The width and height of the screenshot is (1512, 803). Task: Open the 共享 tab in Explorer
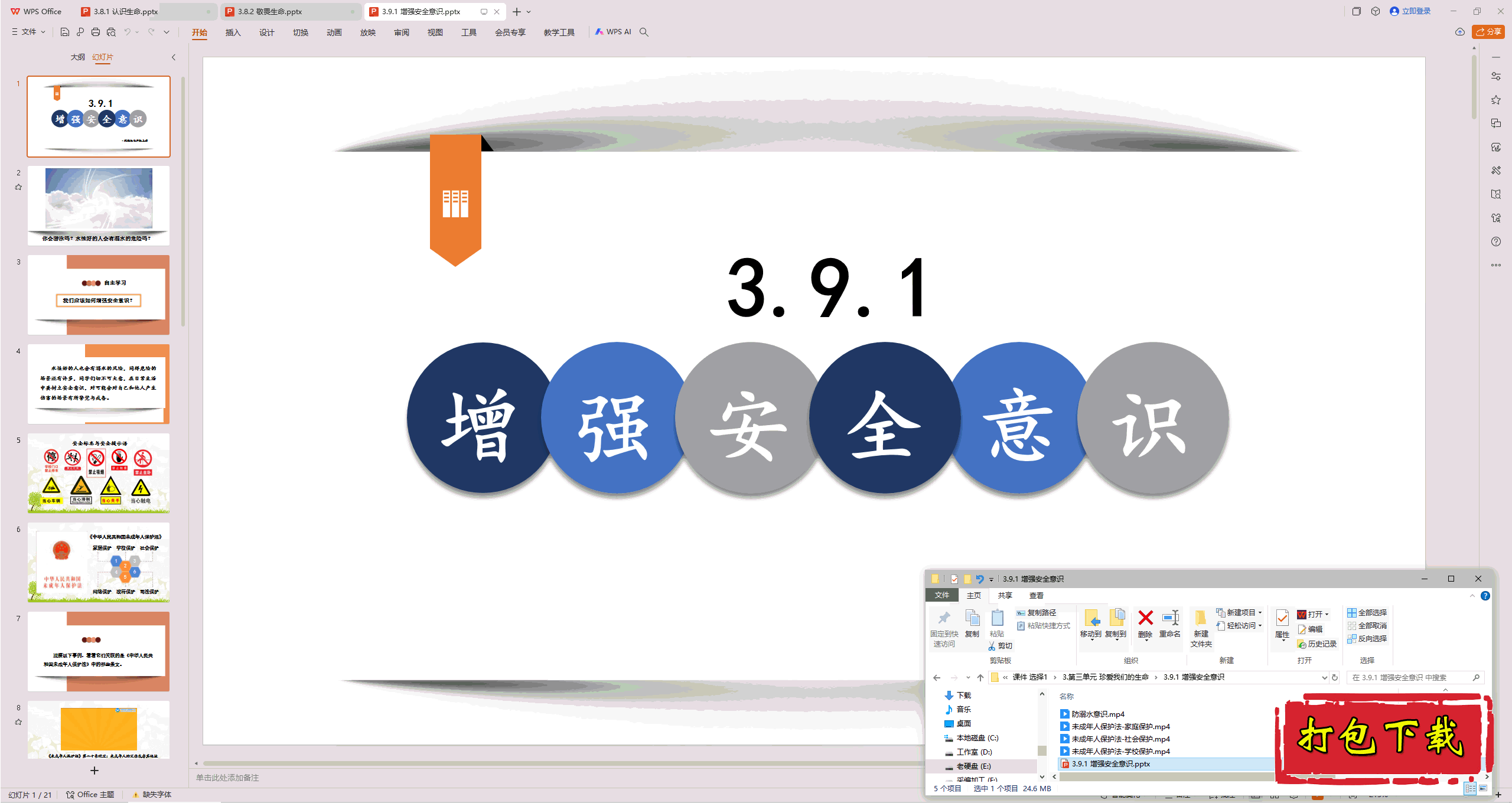pyautogui.click(x=1005, y=595)
